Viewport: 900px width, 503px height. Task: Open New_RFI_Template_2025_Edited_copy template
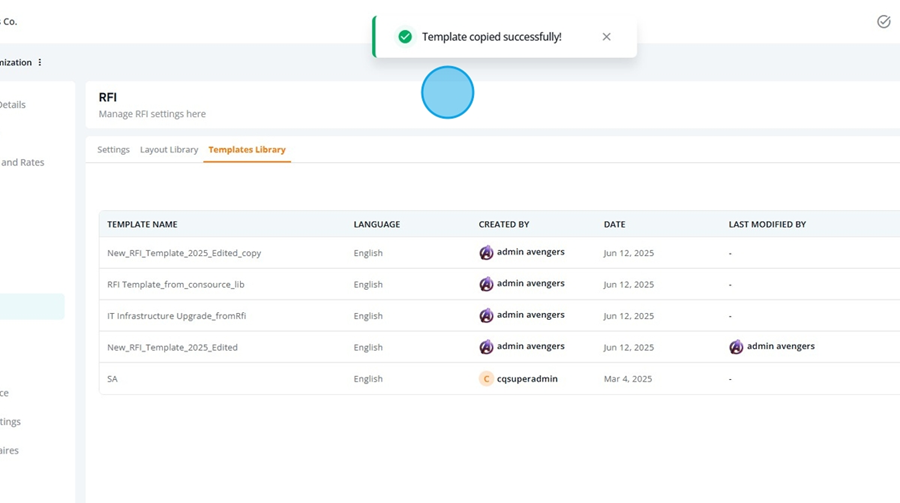tap(184, 253)
